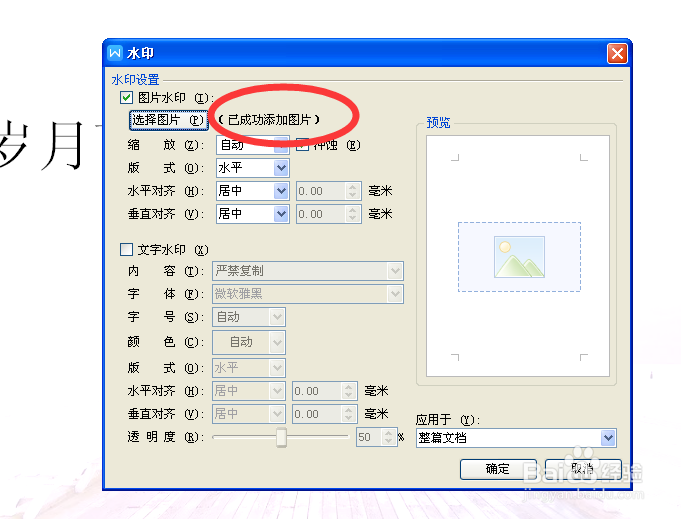Close the 水印 dialog with the red X

[617, 54]
